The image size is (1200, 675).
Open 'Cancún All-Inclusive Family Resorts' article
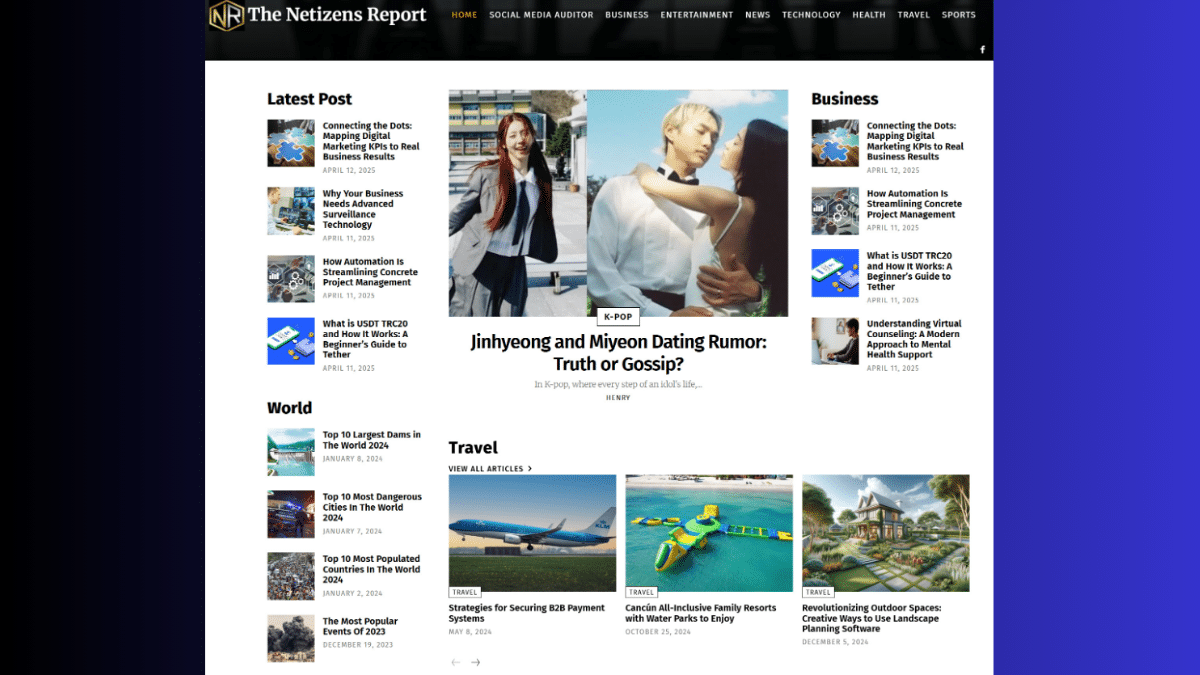click(x=700, y=613)
